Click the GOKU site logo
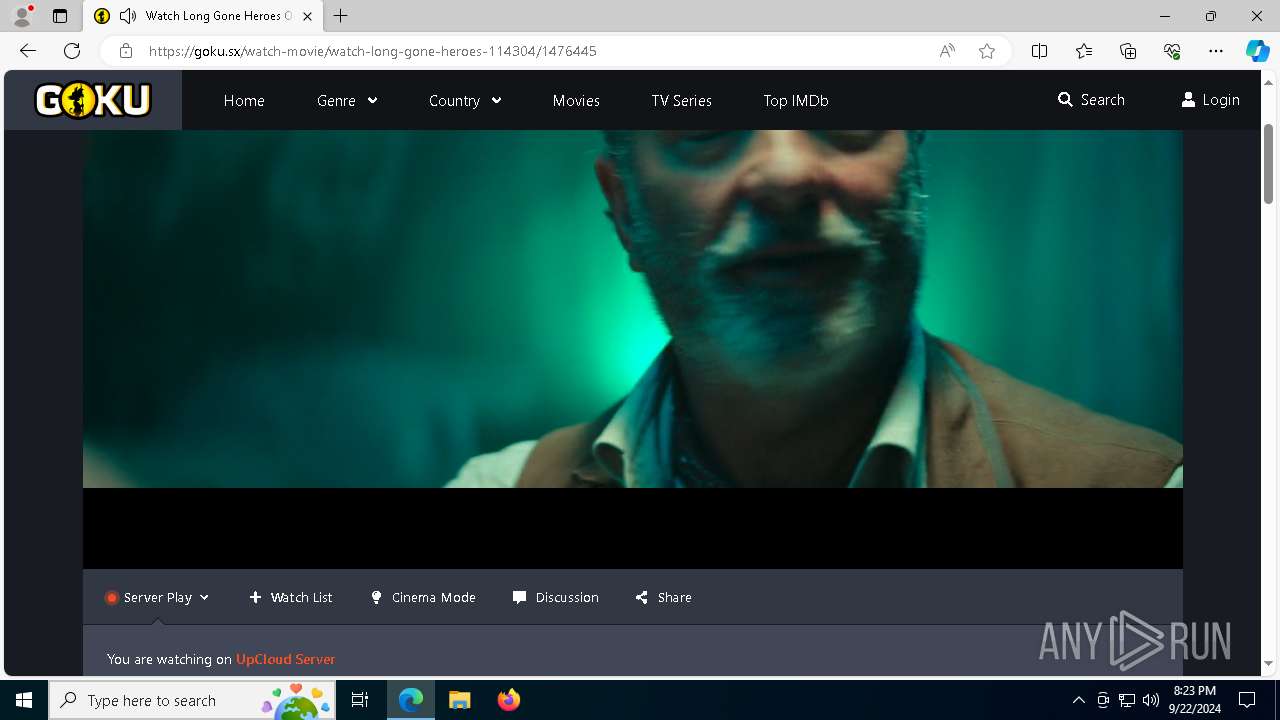Image resolution: width=1280 pixels, height=720 pixels. pos(93,100)
